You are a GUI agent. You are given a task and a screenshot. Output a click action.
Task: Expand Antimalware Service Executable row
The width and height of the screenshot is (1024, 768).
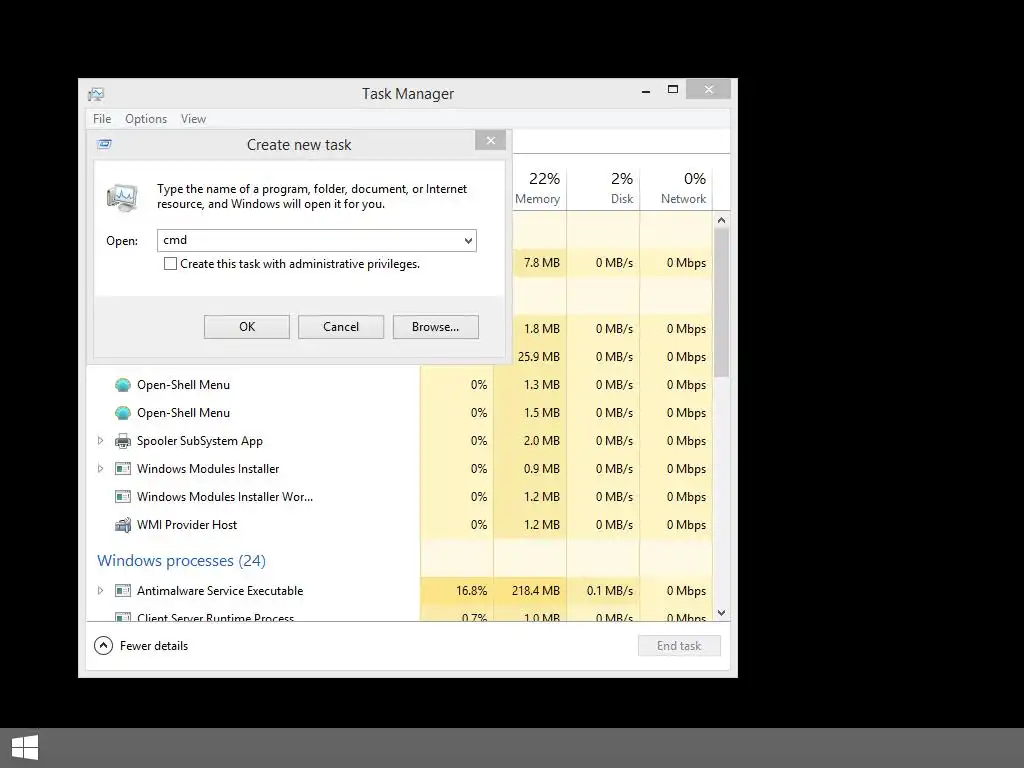(100, 591)
